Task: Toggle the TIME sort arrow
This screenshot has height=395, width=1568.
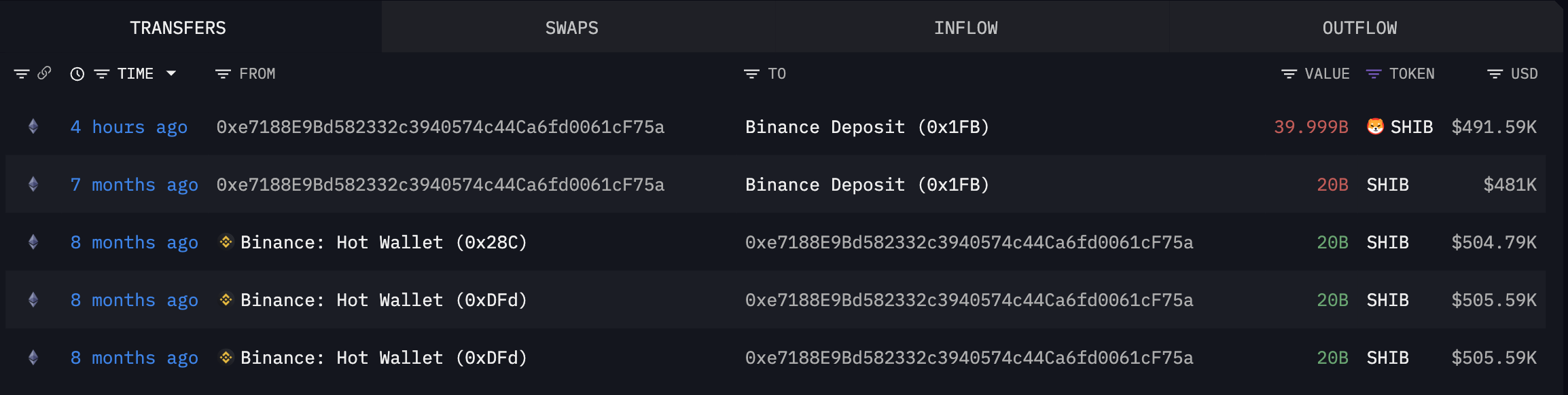Action: (171, 73)
